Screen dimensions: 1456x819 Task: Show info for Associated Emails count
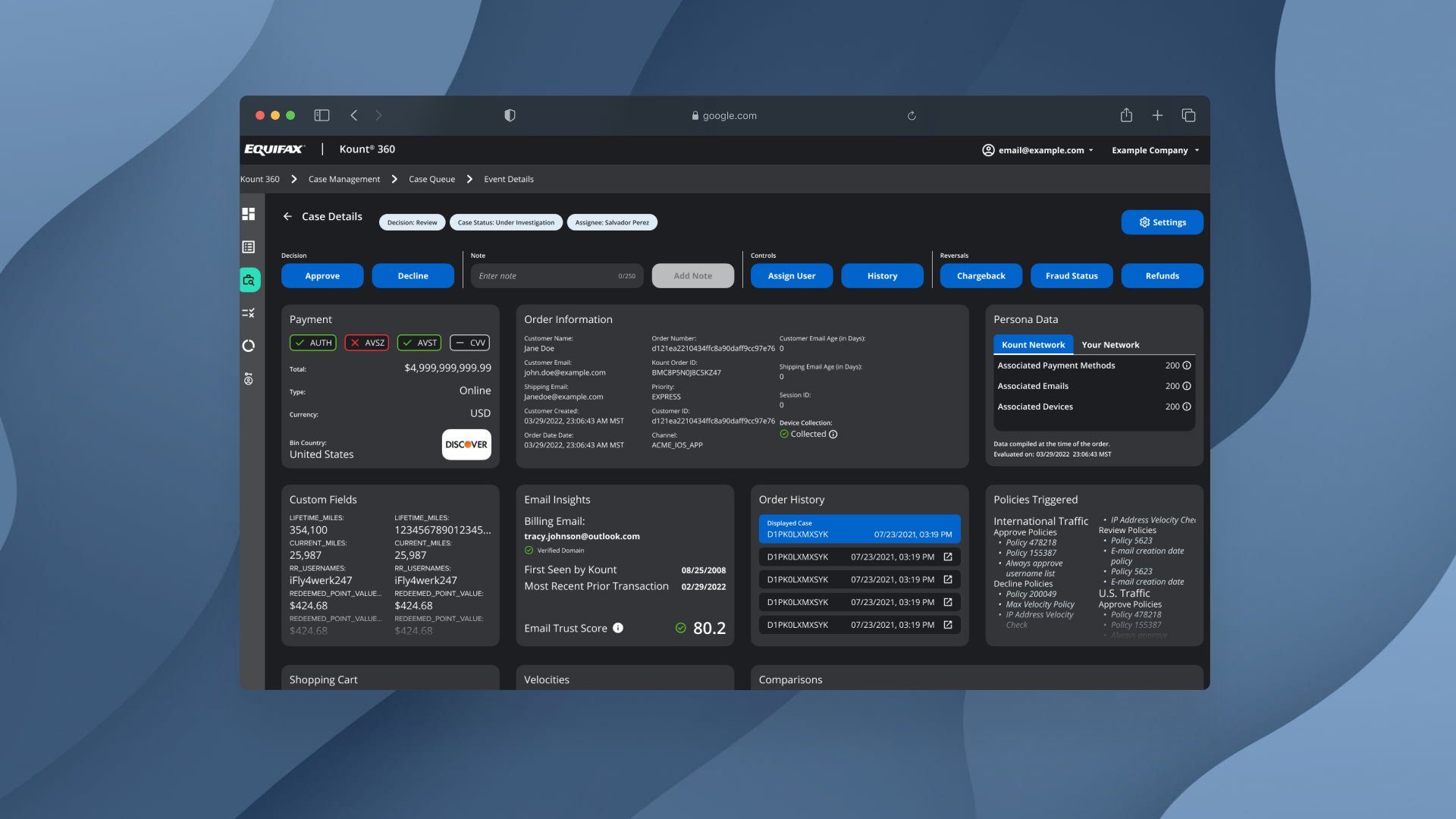coord(1187,386)
